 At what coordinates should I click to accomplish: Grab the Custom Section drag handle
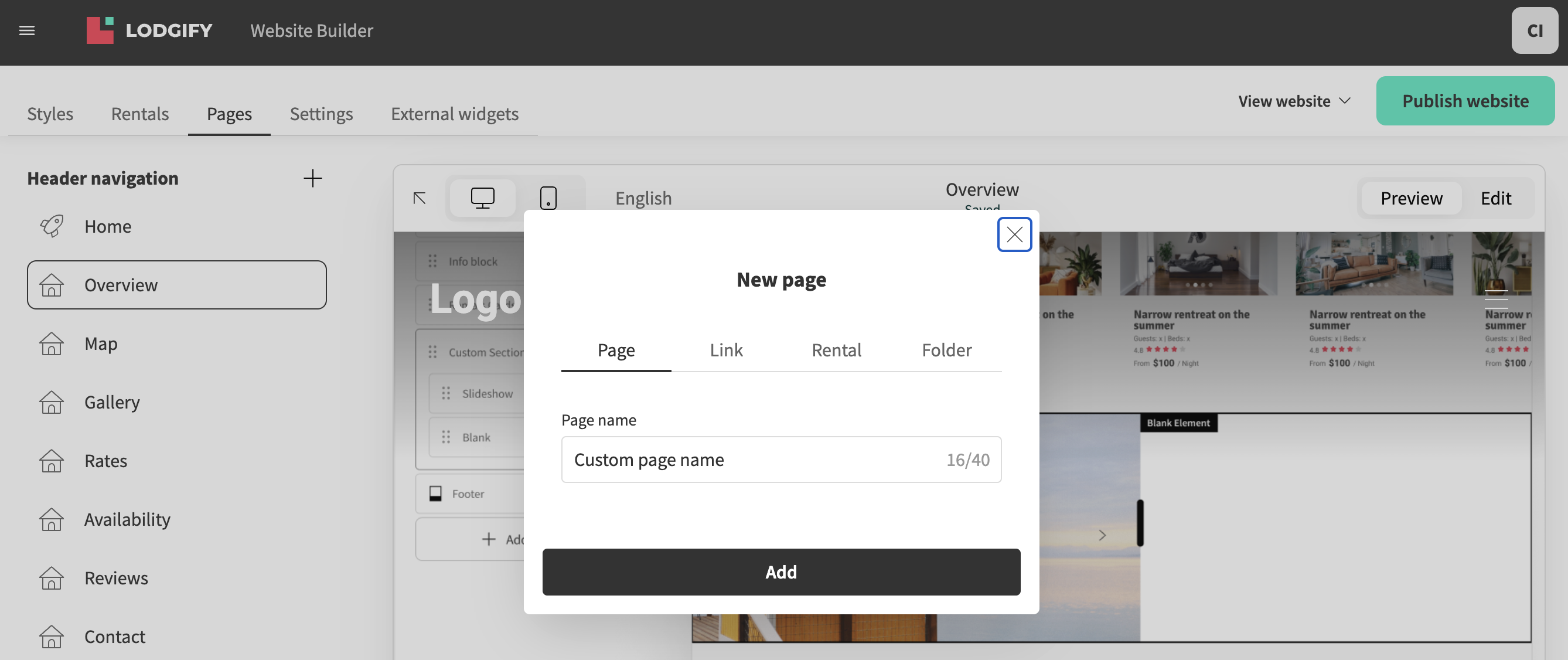click(433, 352)
